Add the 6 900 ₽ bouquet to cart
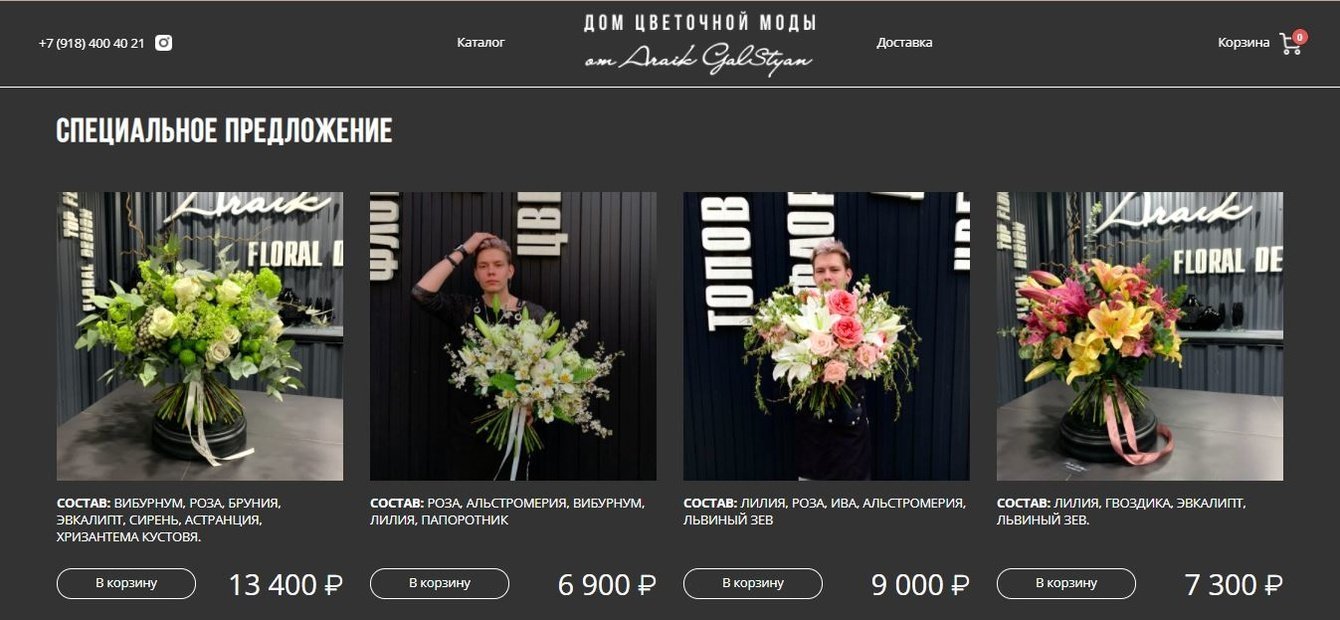Screen dimensions: 1340x620 439,583
